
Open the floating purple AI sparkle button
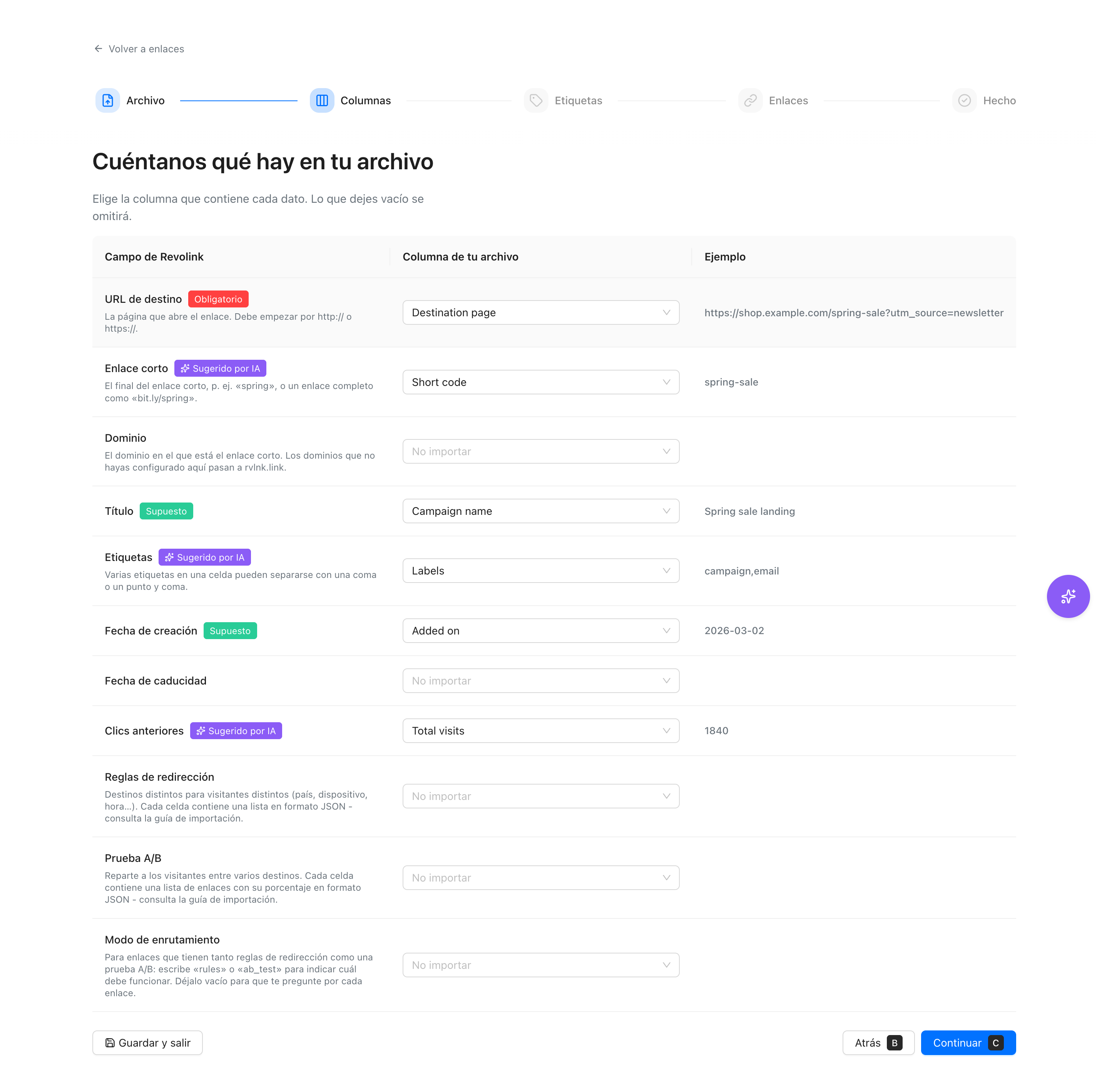tap(1068, 596)
